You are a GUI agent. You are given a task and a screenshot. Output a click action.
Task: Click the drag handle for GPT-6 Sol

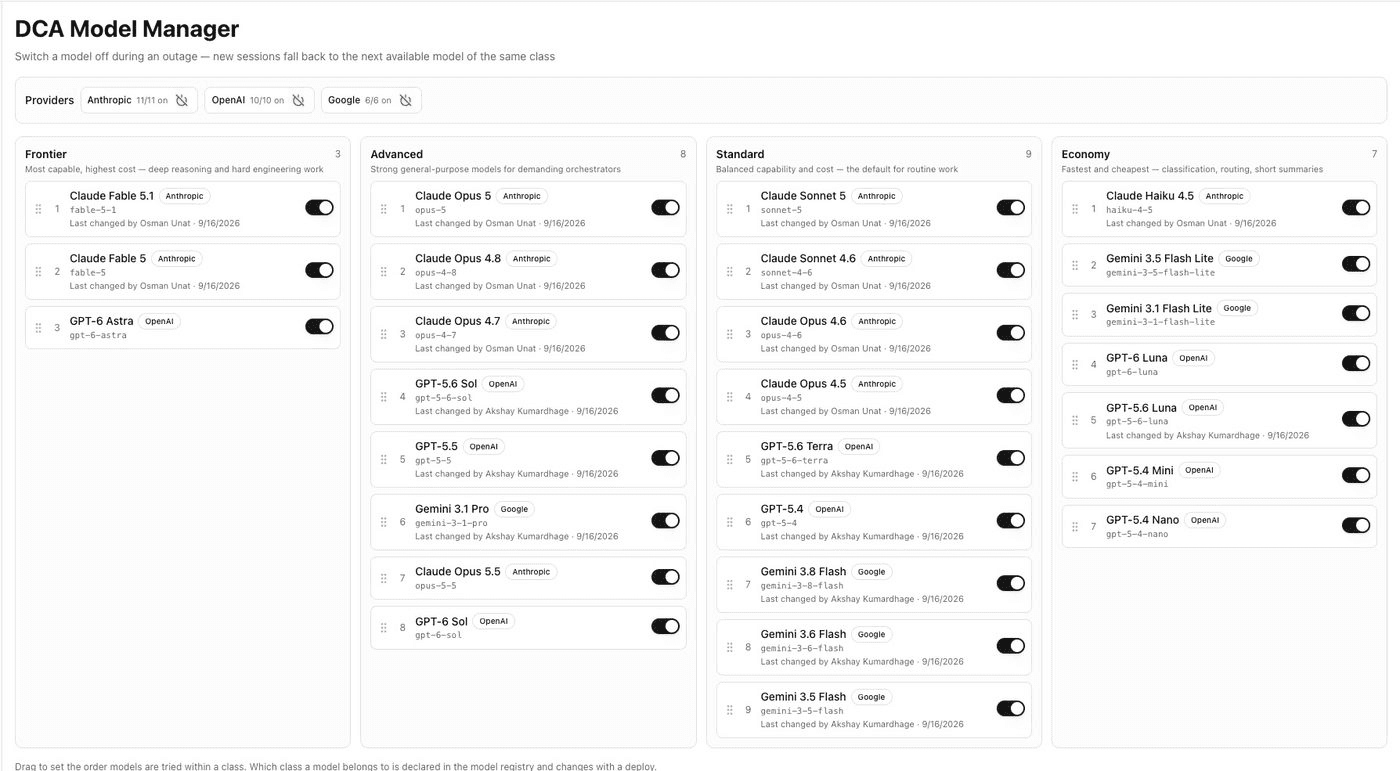pos(384,628)
